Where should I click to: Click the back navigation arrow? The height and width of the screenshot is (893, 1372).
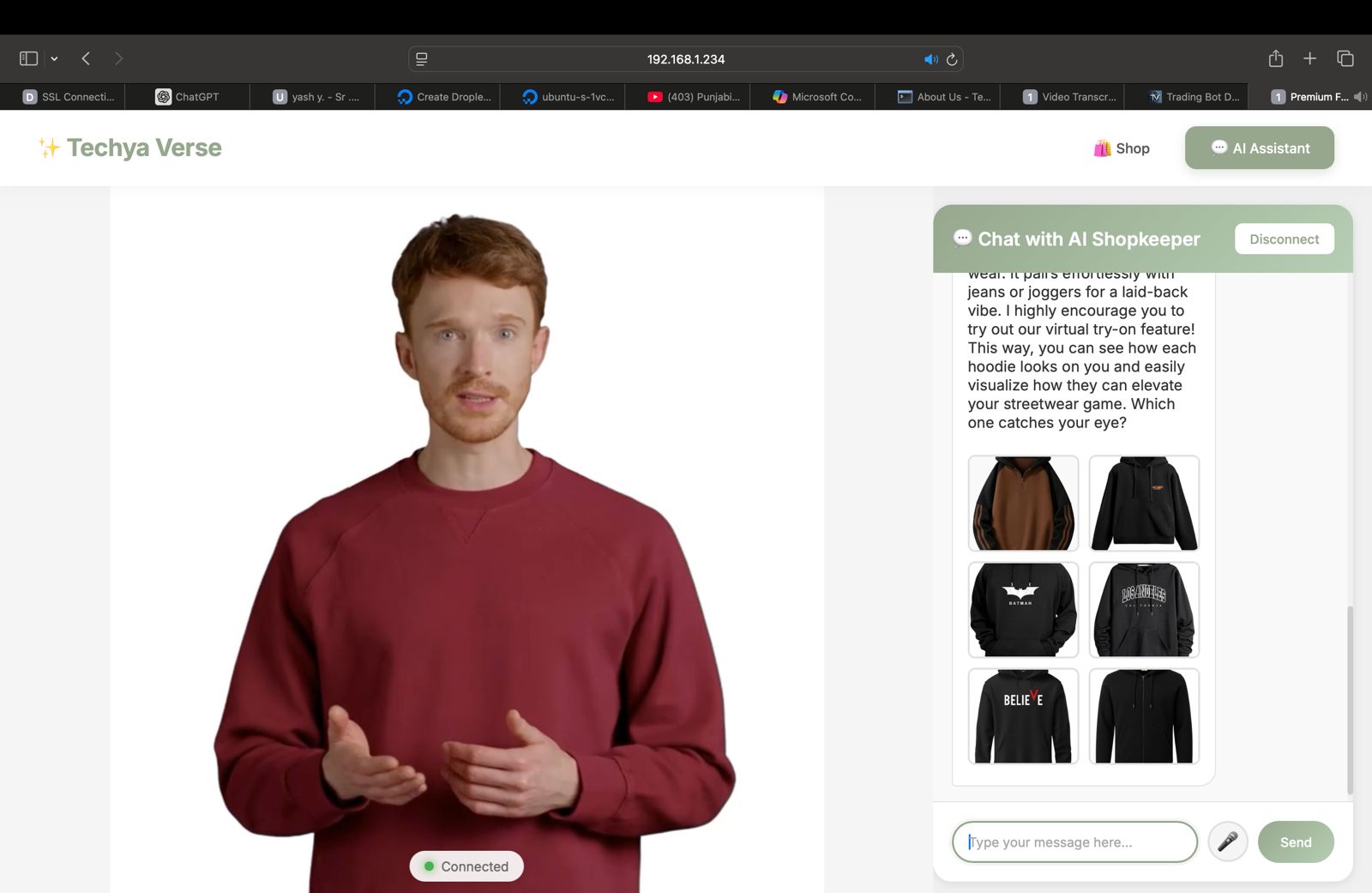[86, 58]
